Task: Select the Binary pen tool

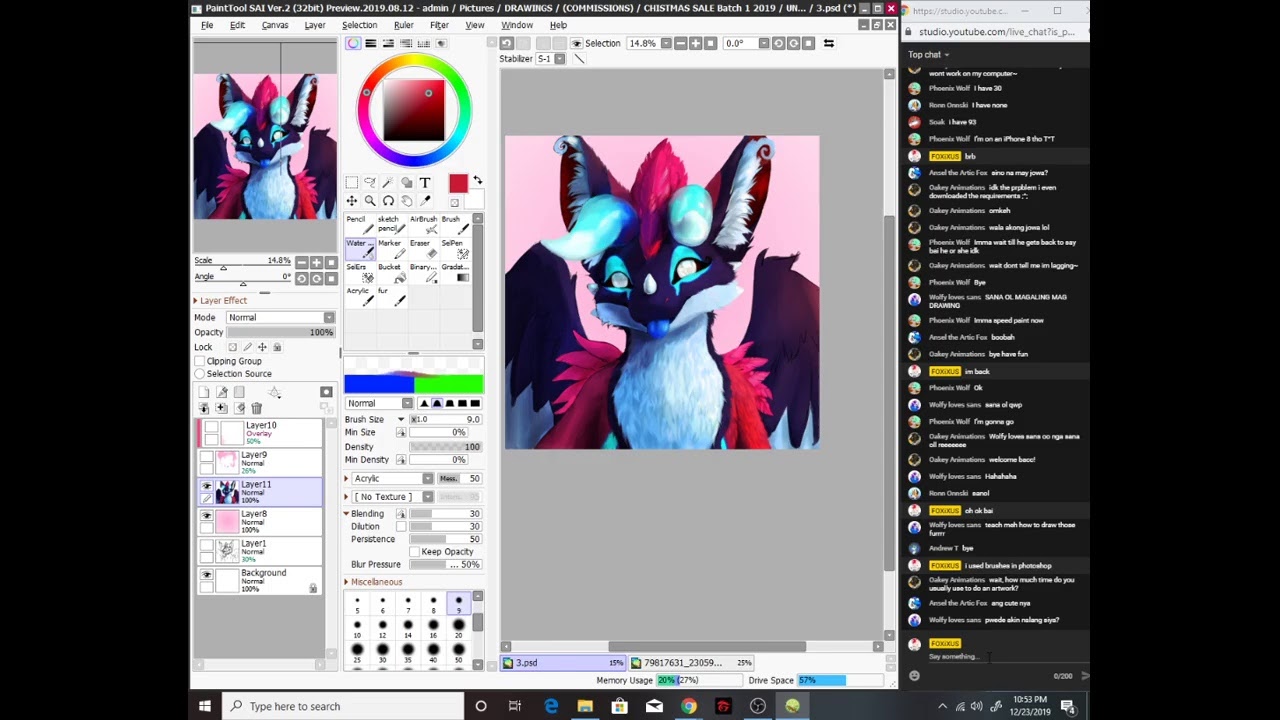Action: tap(422, 272)
